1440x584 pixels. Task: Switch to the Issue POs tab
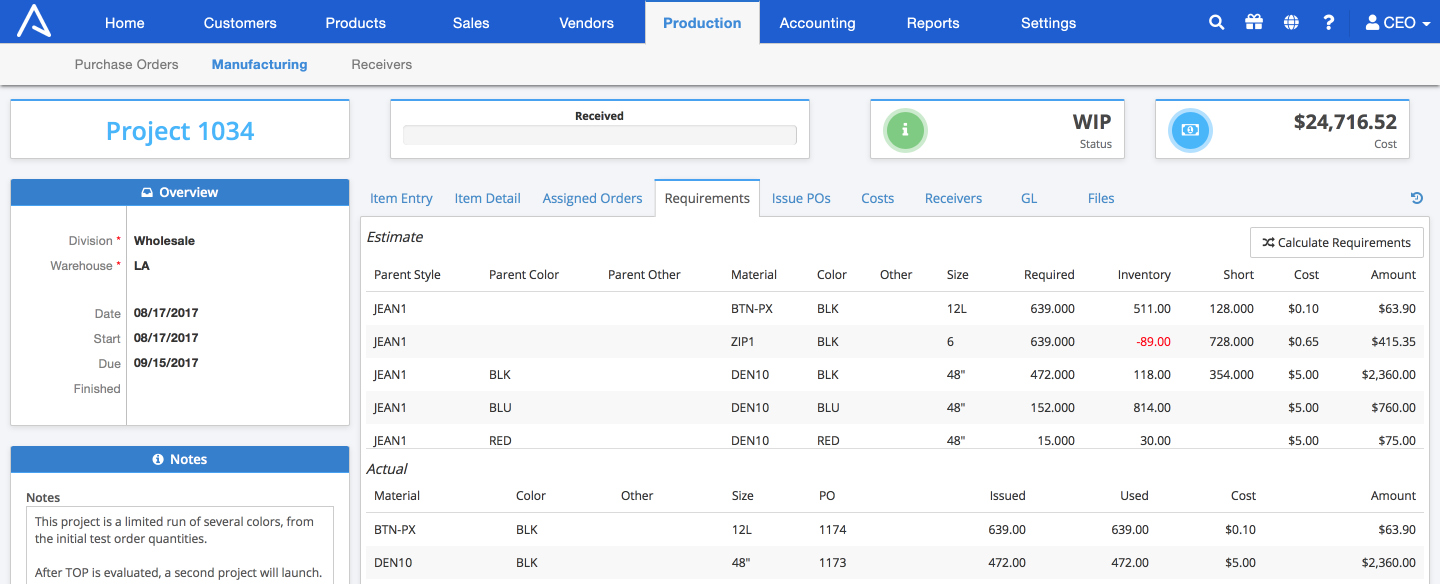801,198
